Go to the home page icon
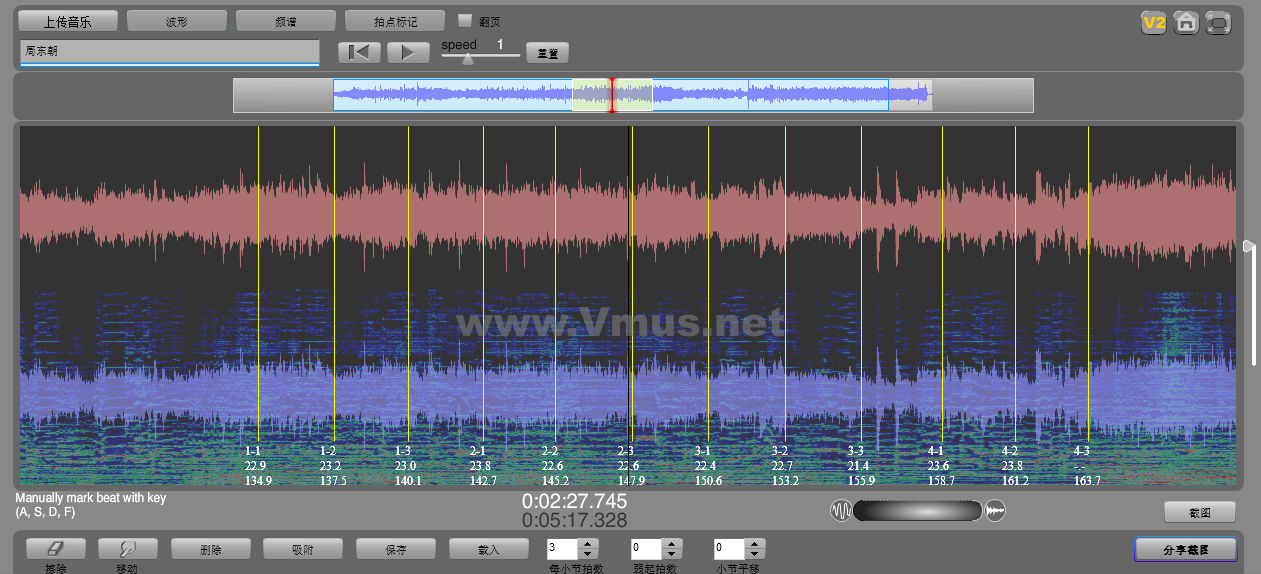The image size is (1261, 574). coord(1186,22)
